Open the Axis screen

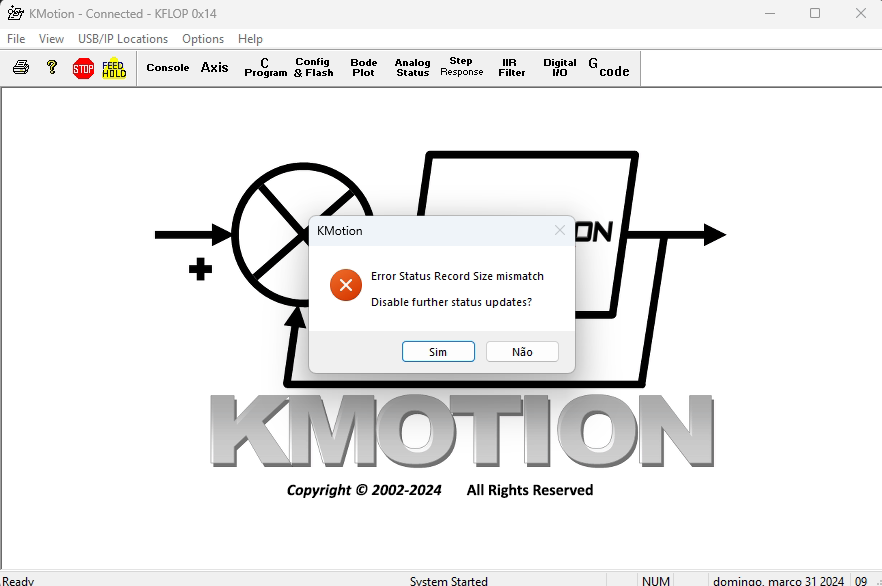tap(214, 68)
